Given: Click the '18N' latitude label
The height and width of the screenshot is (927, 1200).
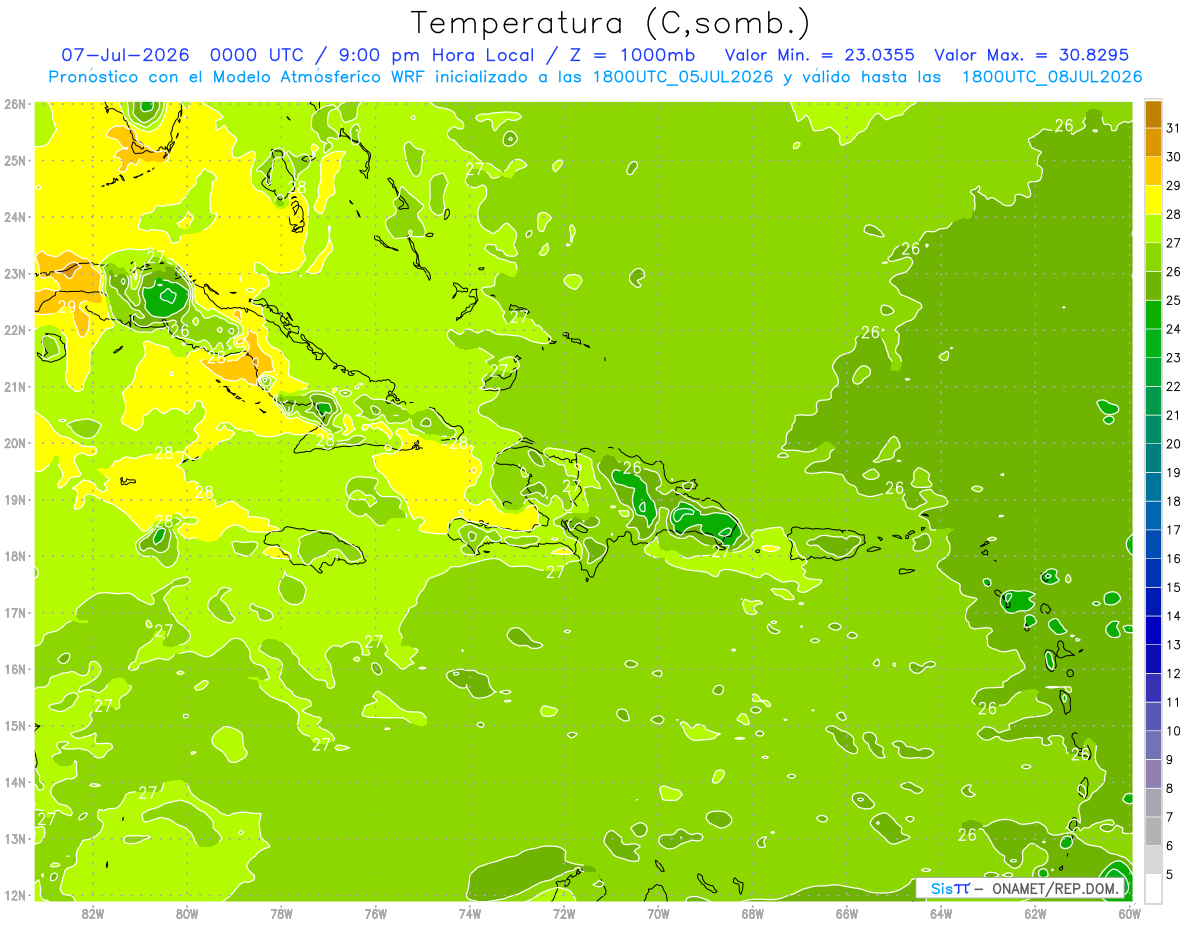Looking at the screenshot, I should pyautogui.click(x=15, y=556).
